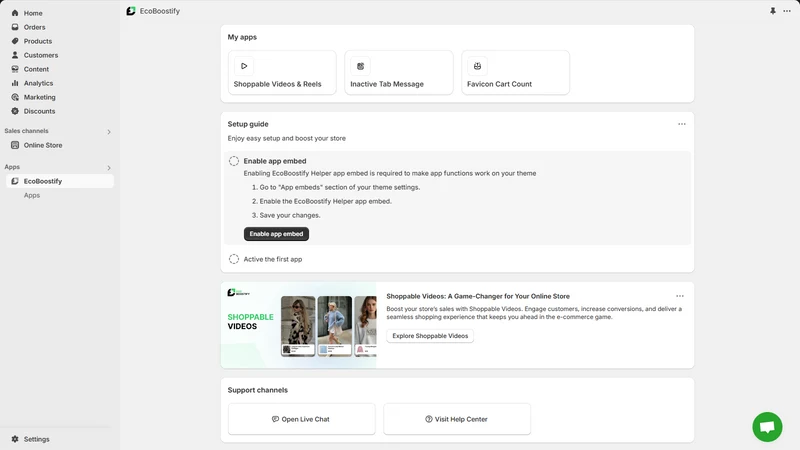Click the Discounts badge icon
Screen dimensions: 800x450
[x=15, y=111]
